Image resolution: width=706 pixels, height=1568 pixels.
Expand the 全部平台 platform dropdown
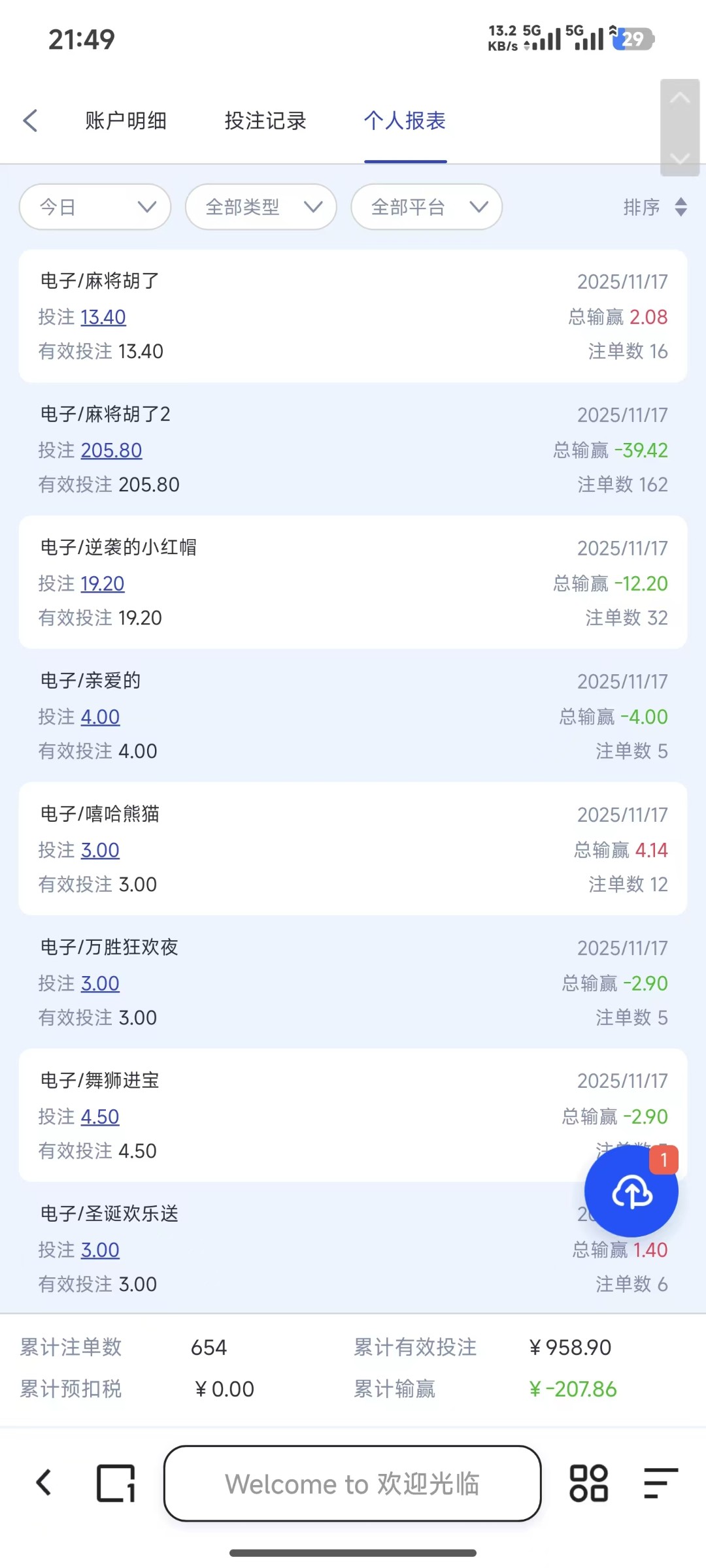426,207
